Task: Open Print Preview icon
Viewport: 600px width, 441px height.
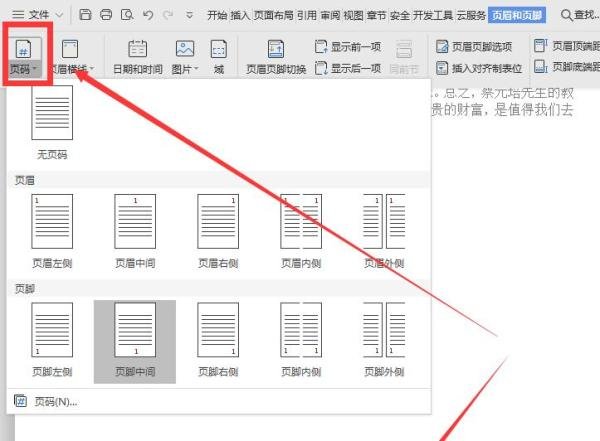Action: point(127,15)
